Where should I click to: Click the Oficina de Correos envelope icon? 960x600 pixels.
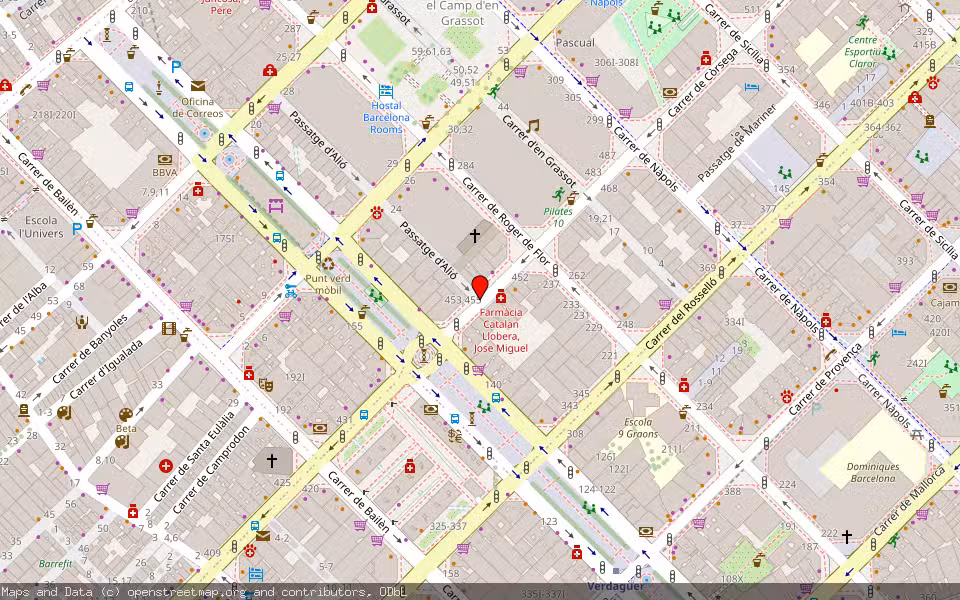[197, 86]
